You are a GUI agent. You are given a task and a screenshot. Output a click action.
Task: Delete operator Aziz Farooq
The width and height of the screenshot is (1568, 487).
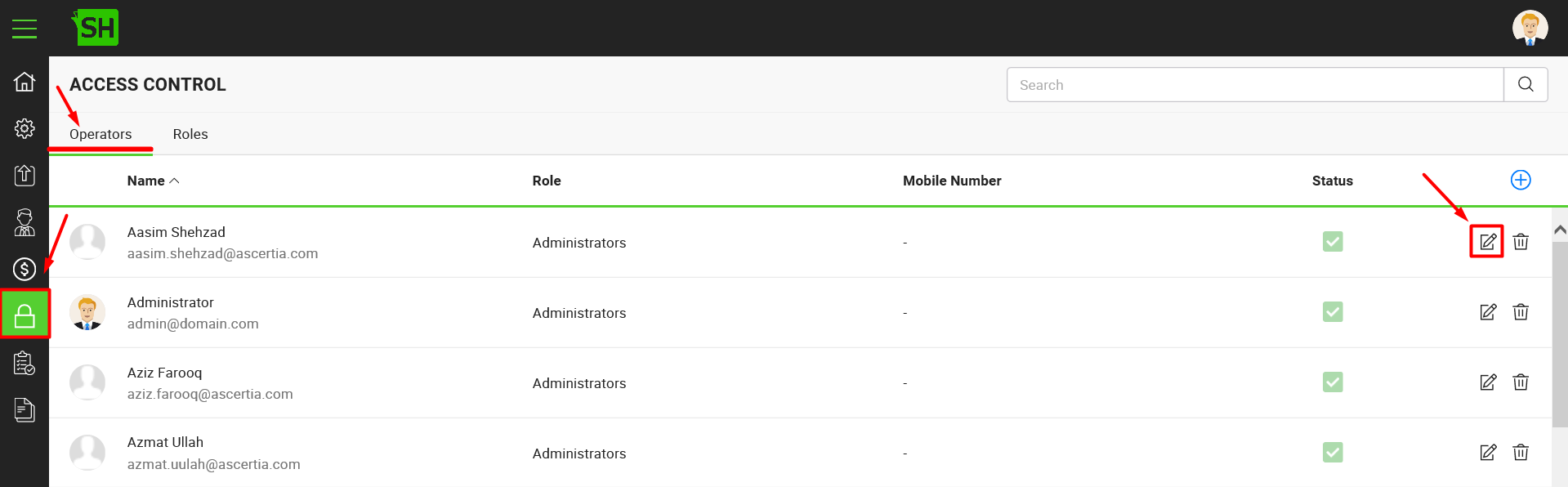(1521, 382)
